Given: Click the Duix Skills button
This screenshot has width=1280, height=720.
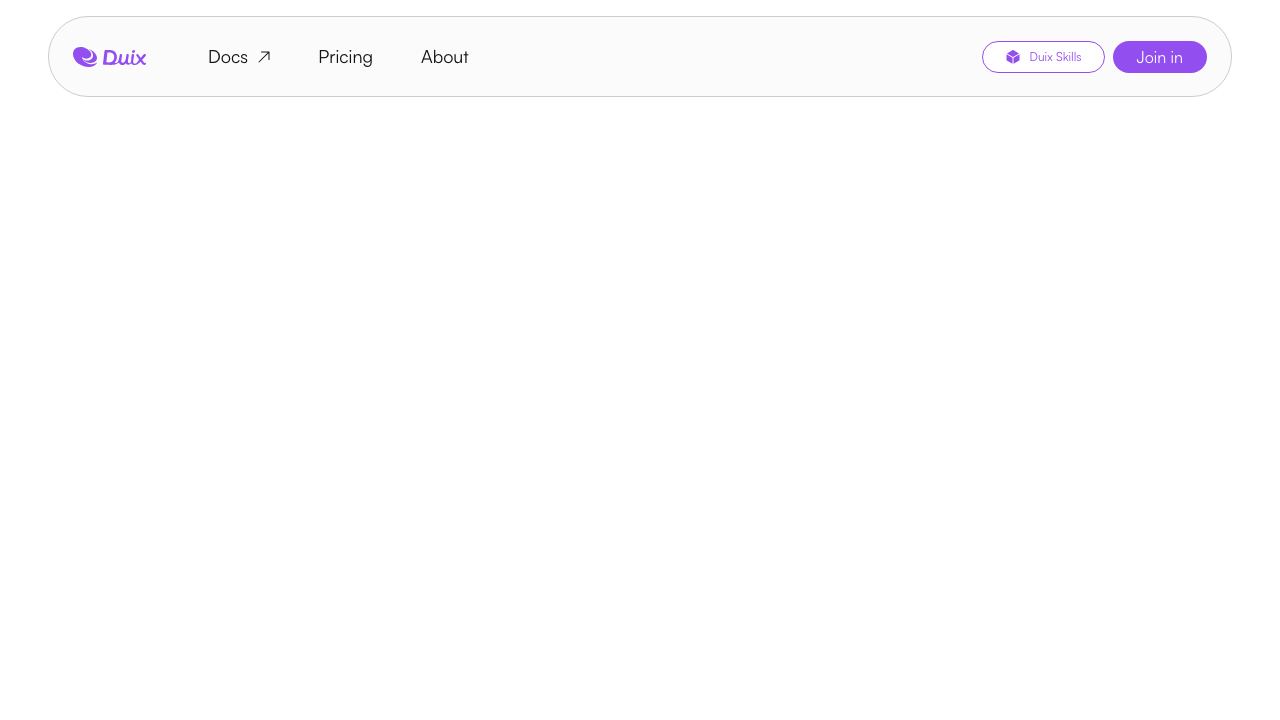Looking at the screenshot, I should [x=1043, y=57].
